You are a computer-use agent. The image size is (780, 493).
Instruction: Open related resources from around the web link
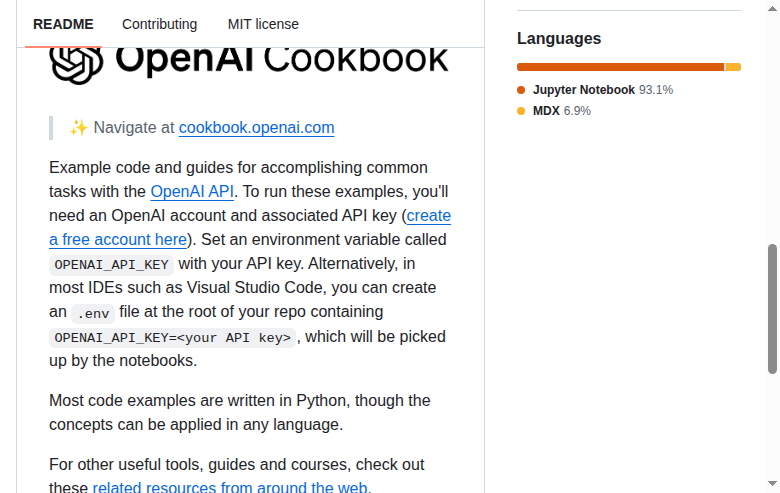coord(230,487)
